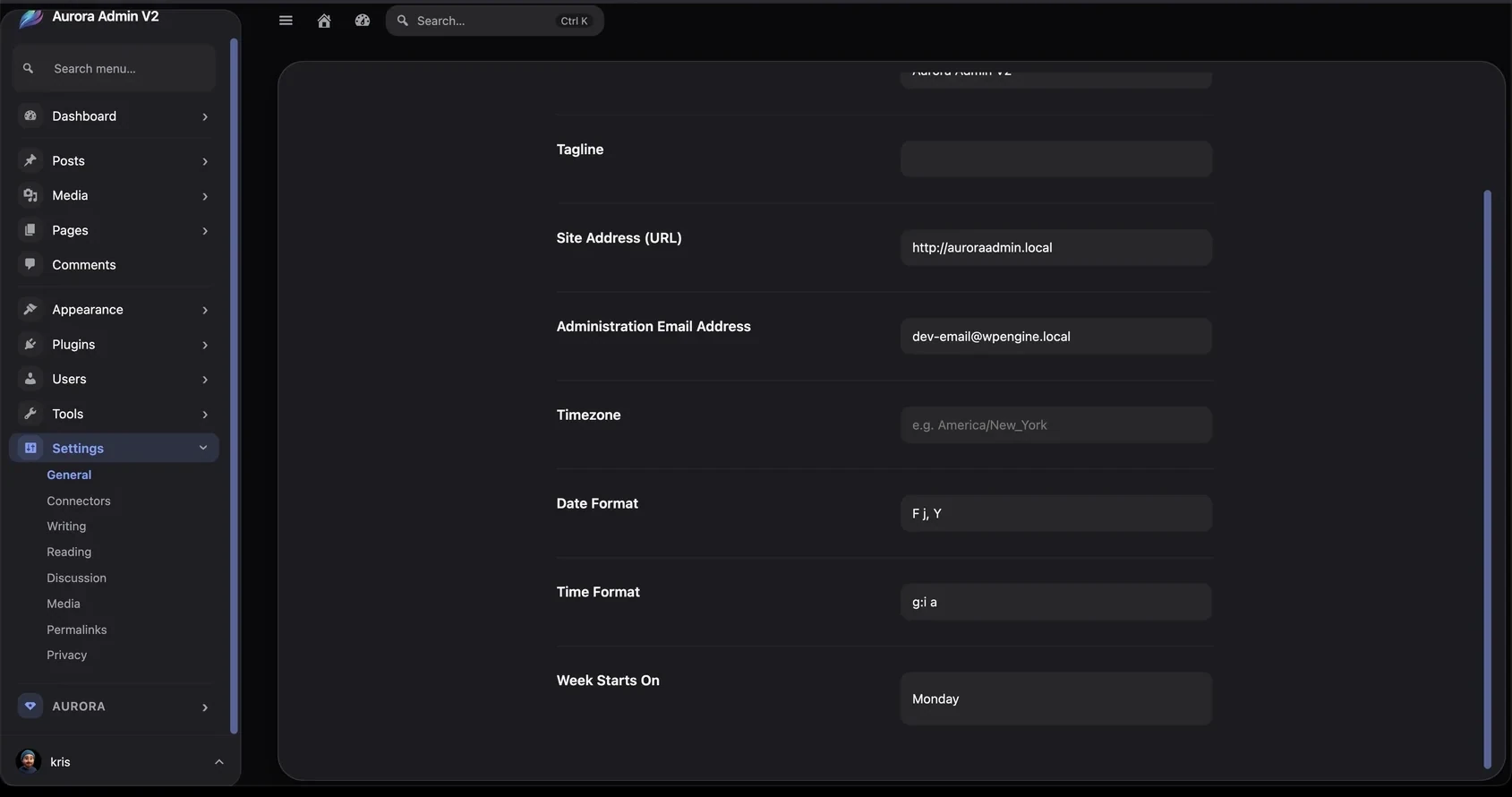The image size is (1512, 797).
Task: Click the Timezone label text
Action: (588, 415)
